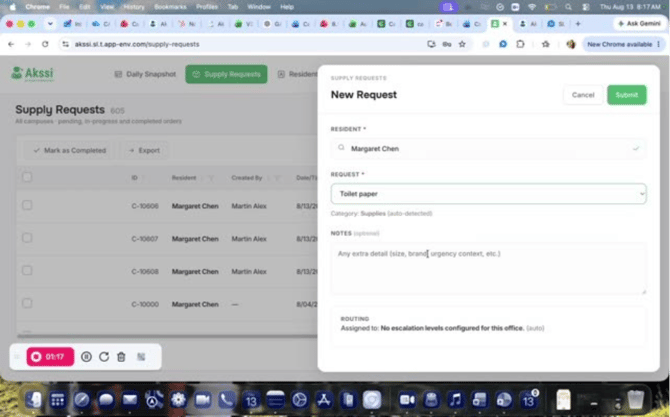Sort by the ID column
The image size is (670, 417).
(135, 178)
